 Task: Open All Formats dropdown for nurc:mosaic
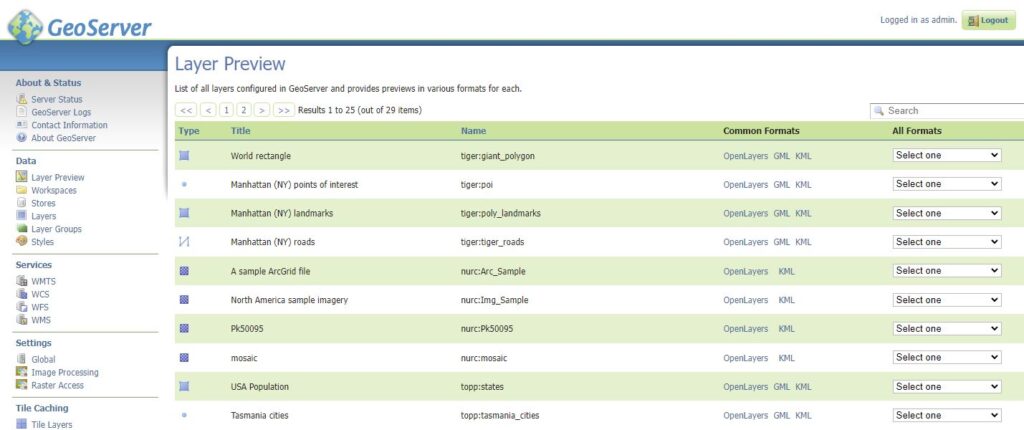[x=947, y=357]
